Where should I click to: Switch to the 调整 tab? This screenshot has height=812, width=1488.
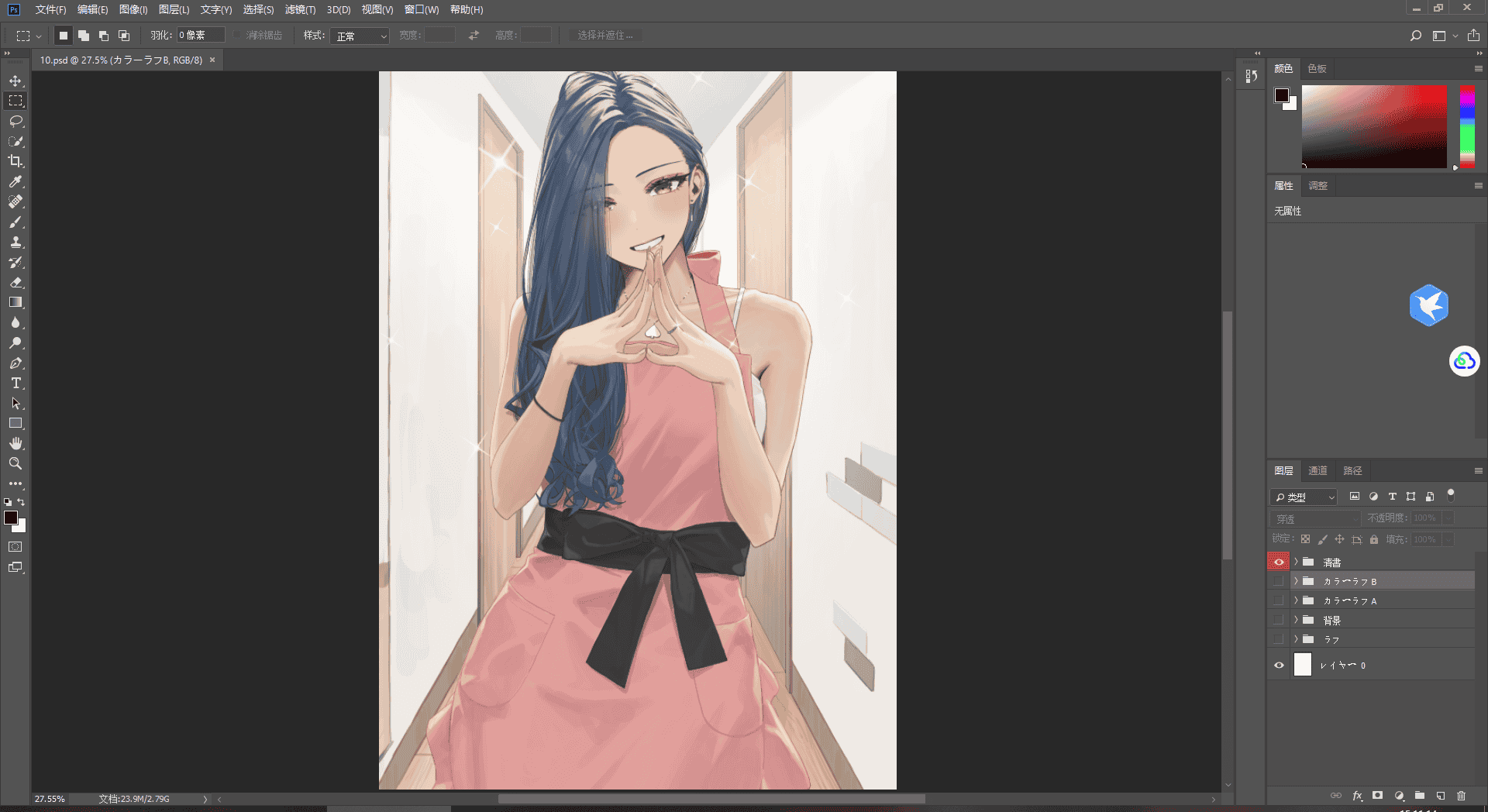click(1317, 186)
